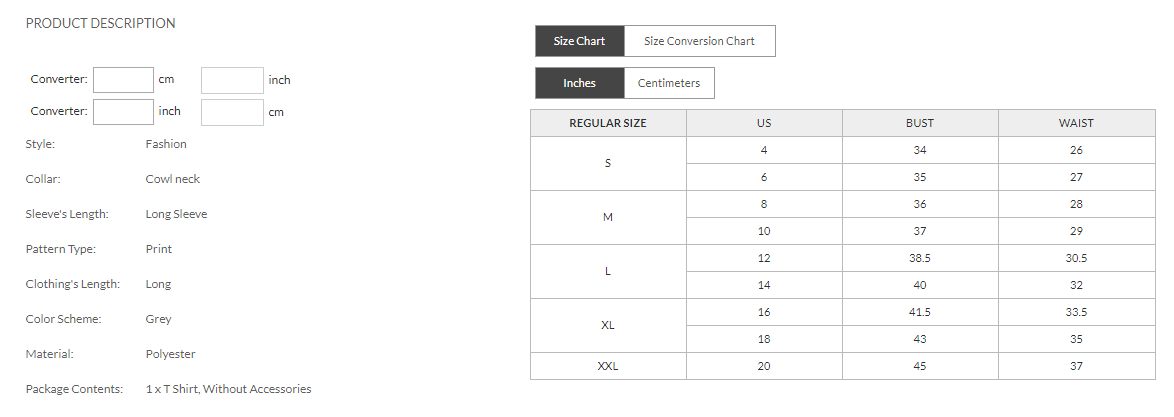Select the XXL size row label
Screen dimensions: 1174x417
[608, 366]
